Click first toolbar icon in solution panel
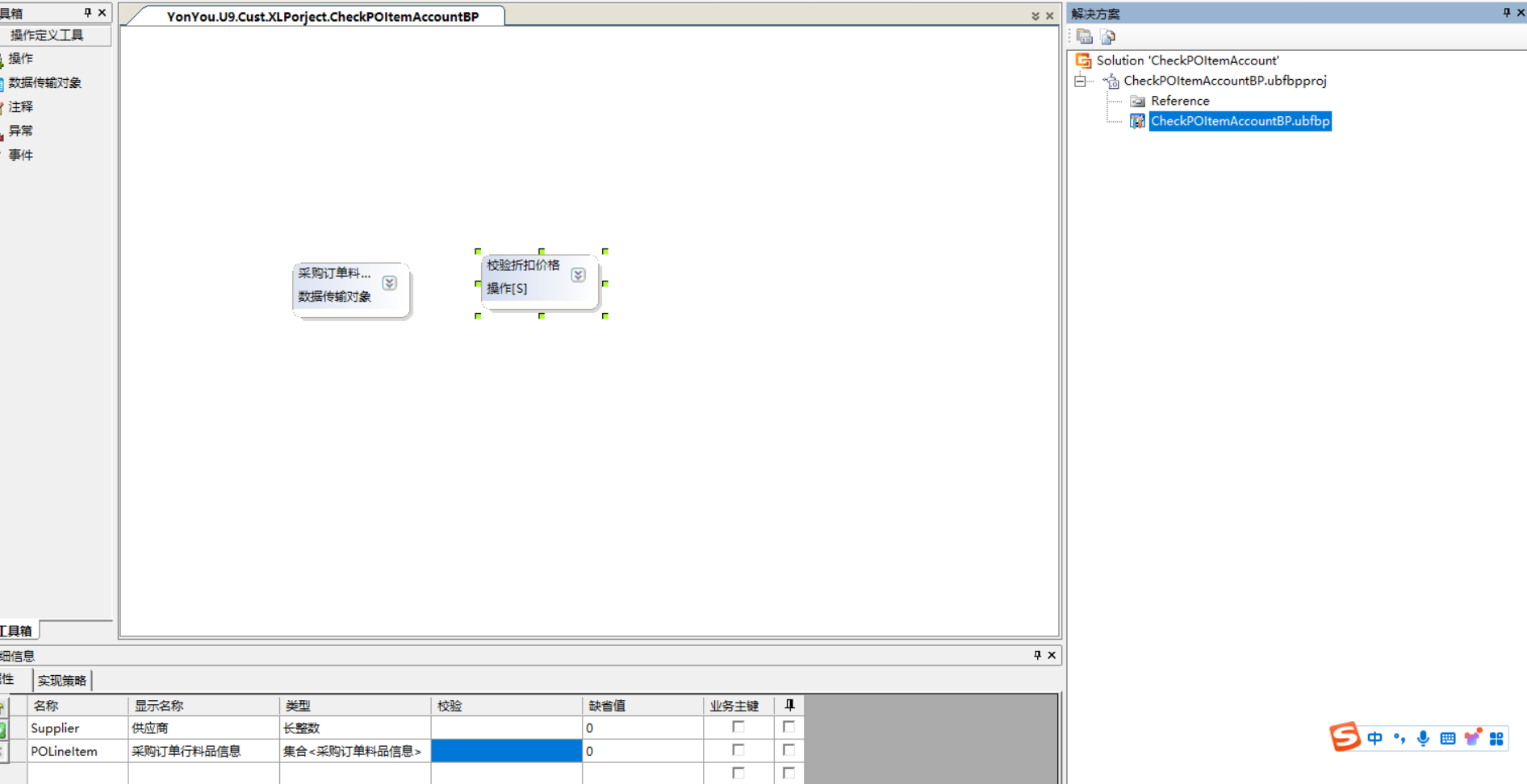 pyautogui.click(x=1084, y=36)
